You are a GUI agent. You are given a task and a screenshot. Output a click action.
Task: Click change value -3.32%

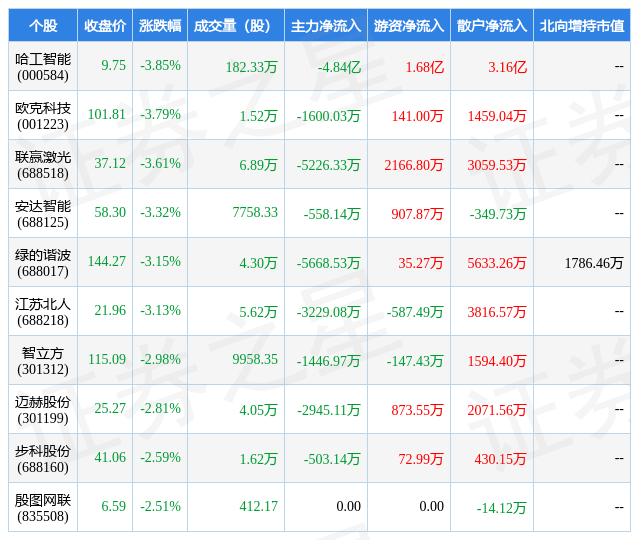(x=160, y=212)
